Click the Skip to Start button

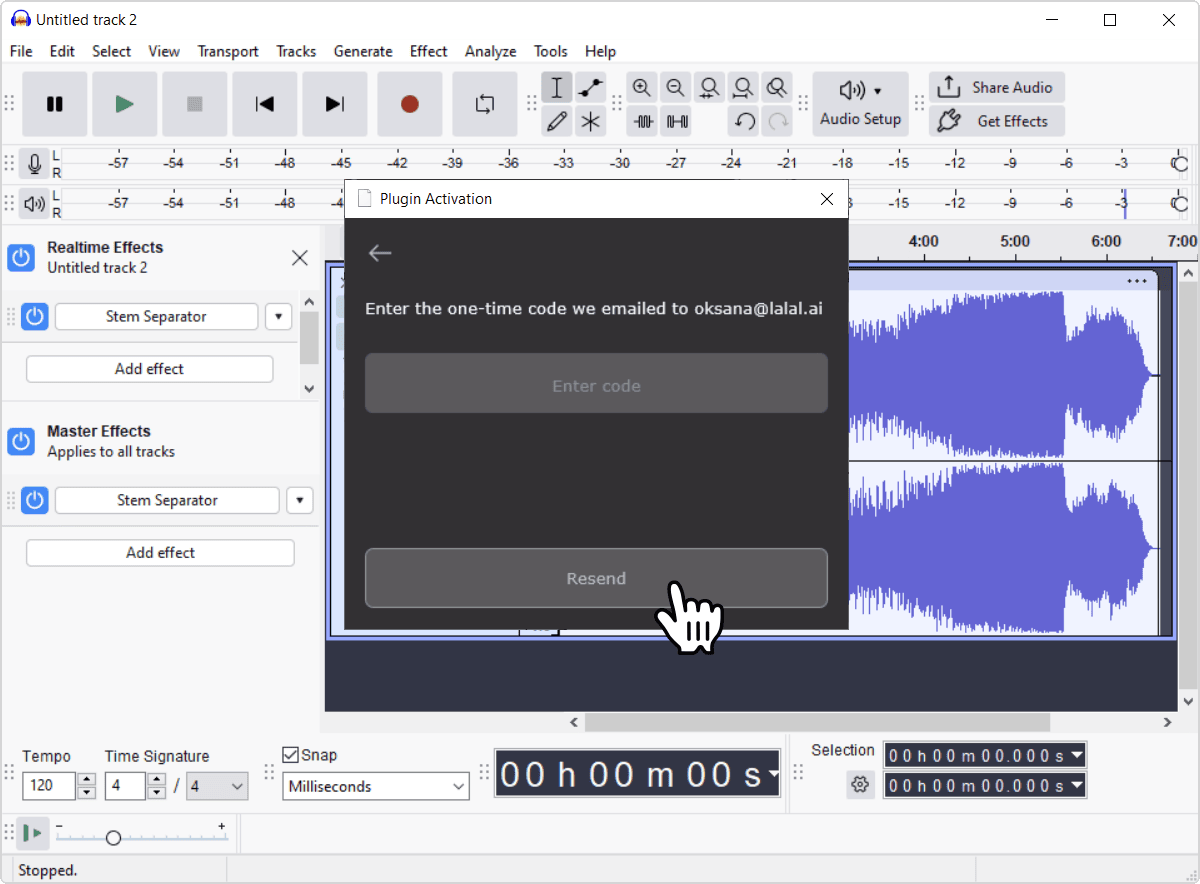click(265, 104)
